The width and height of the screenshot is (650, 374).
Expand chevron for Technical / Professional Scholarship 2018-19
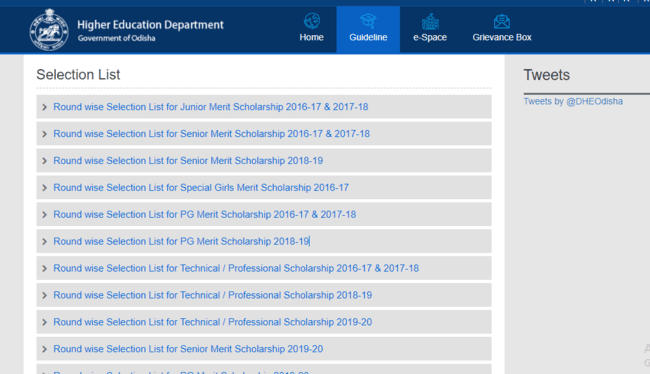pyautogui.click(x=44, y=296)
